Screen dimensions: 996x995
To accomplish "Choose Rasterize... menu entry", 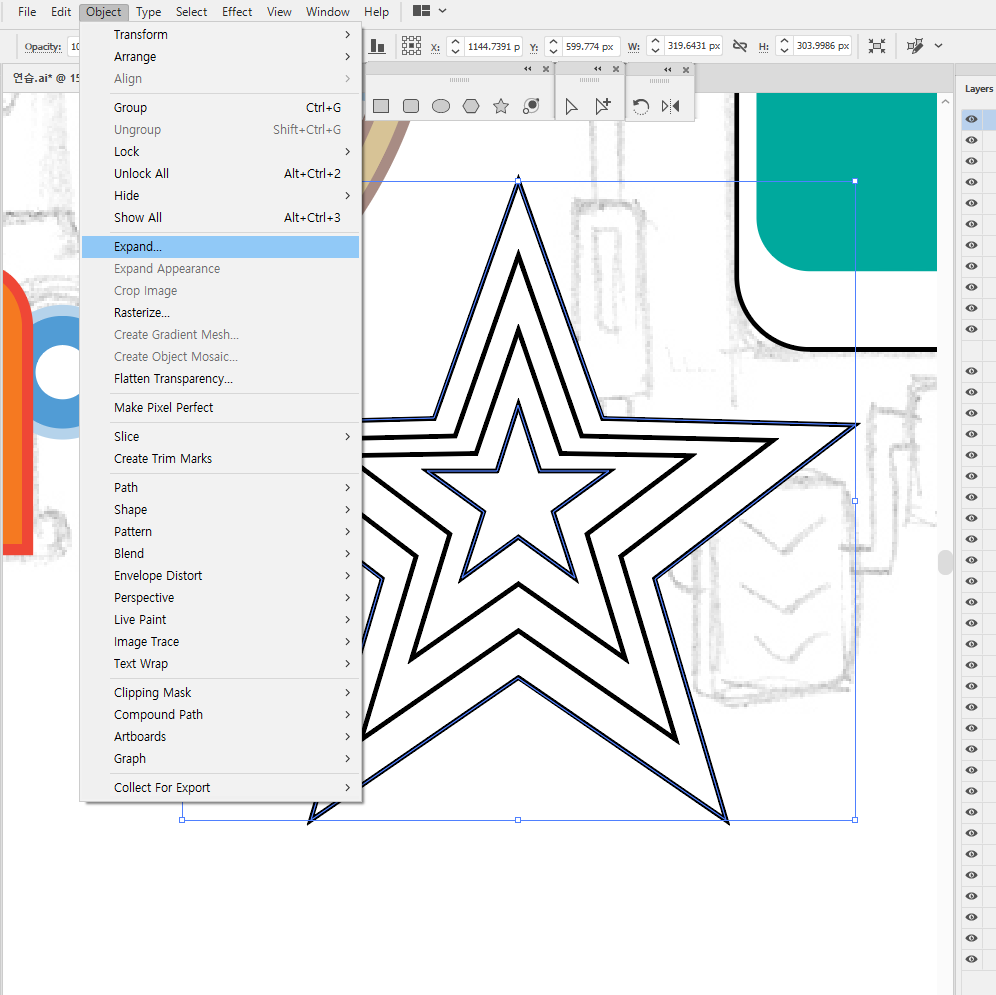I will [220, 313].
